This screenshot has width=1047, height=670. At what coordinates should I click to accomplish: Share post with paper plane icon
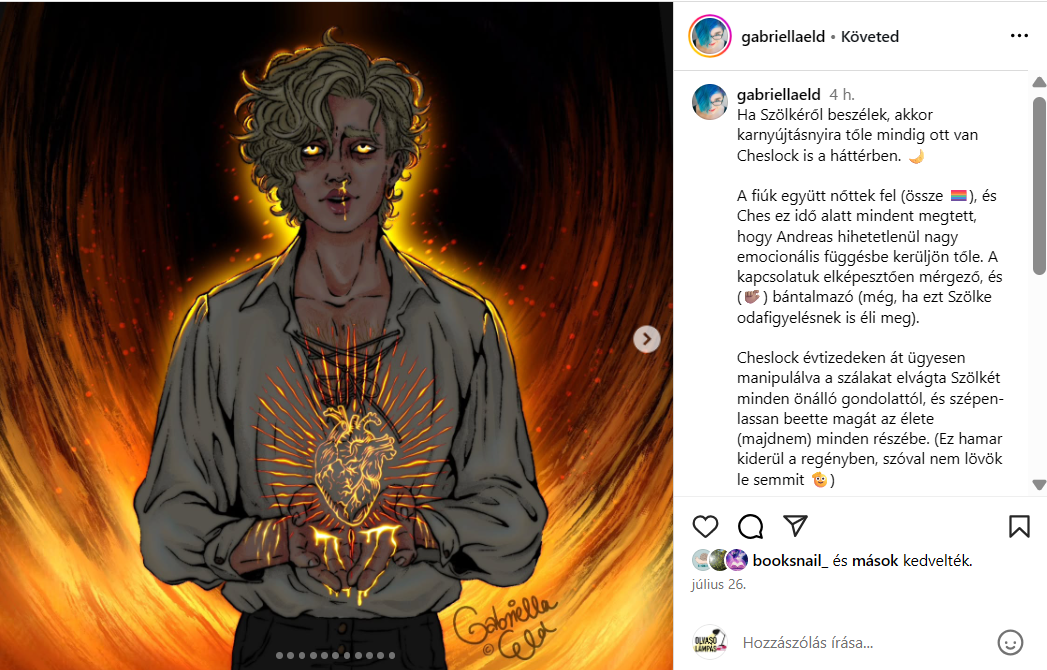[x=795, y=526]
